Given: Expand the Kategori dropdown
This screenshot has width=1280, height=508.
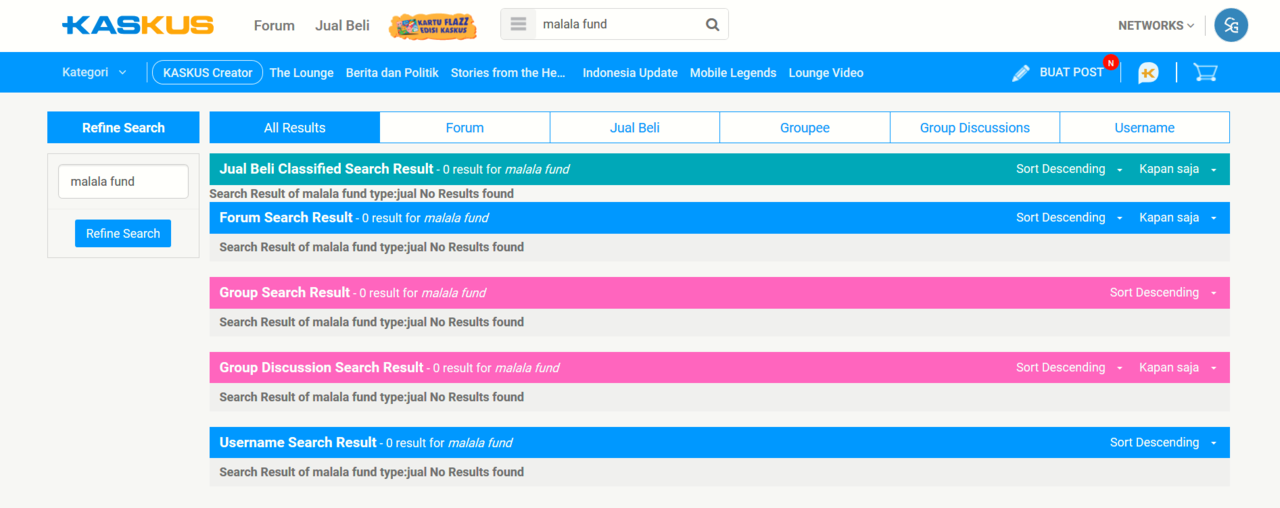Looking at the screenshot, I should [94, 72].
